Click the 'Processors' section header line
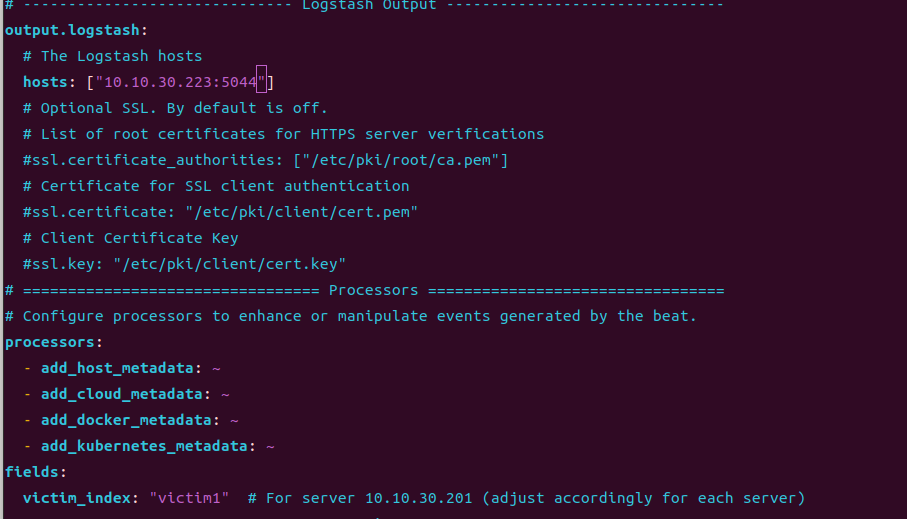This screenshot has height=519, width=907. pyautogui.click(x=364, y=290)
